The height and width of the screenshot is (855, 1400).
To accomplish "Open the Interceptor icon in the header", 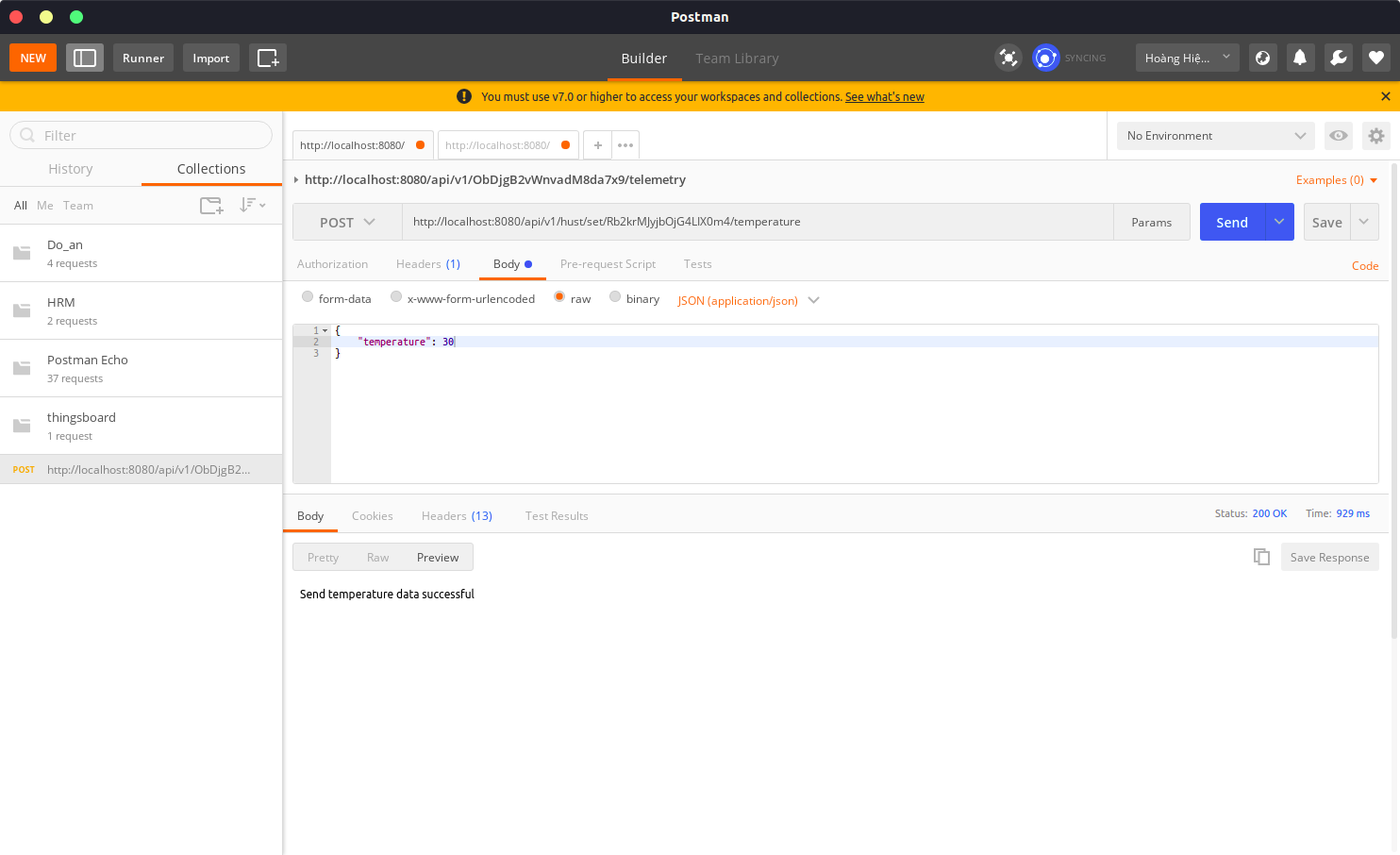I will [1008, 58].
